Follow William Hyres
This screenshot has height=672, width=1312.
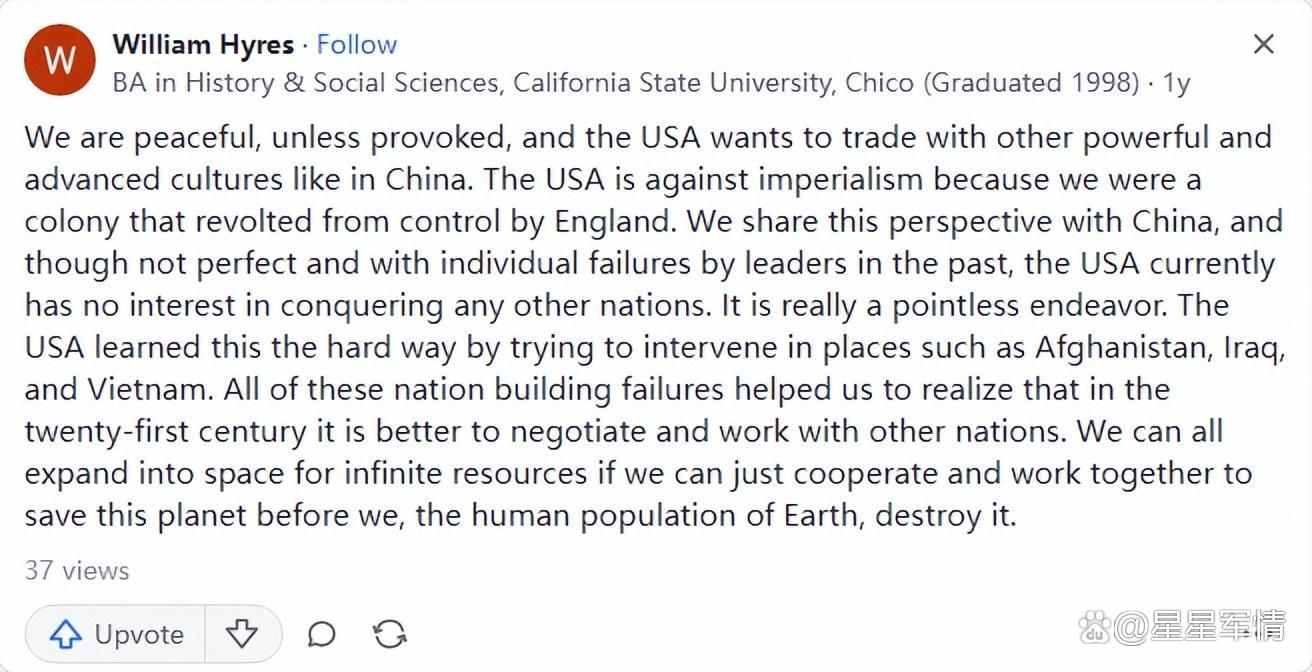(x=356, y=44)
